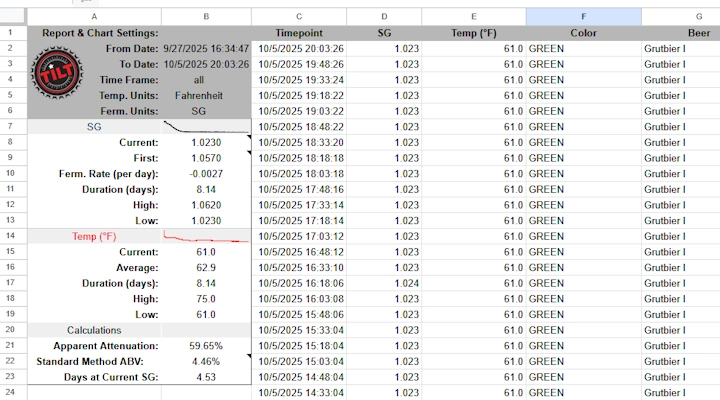Click the SG column title cell
This screenshot has height=400, width=720.
coord(384,33)
